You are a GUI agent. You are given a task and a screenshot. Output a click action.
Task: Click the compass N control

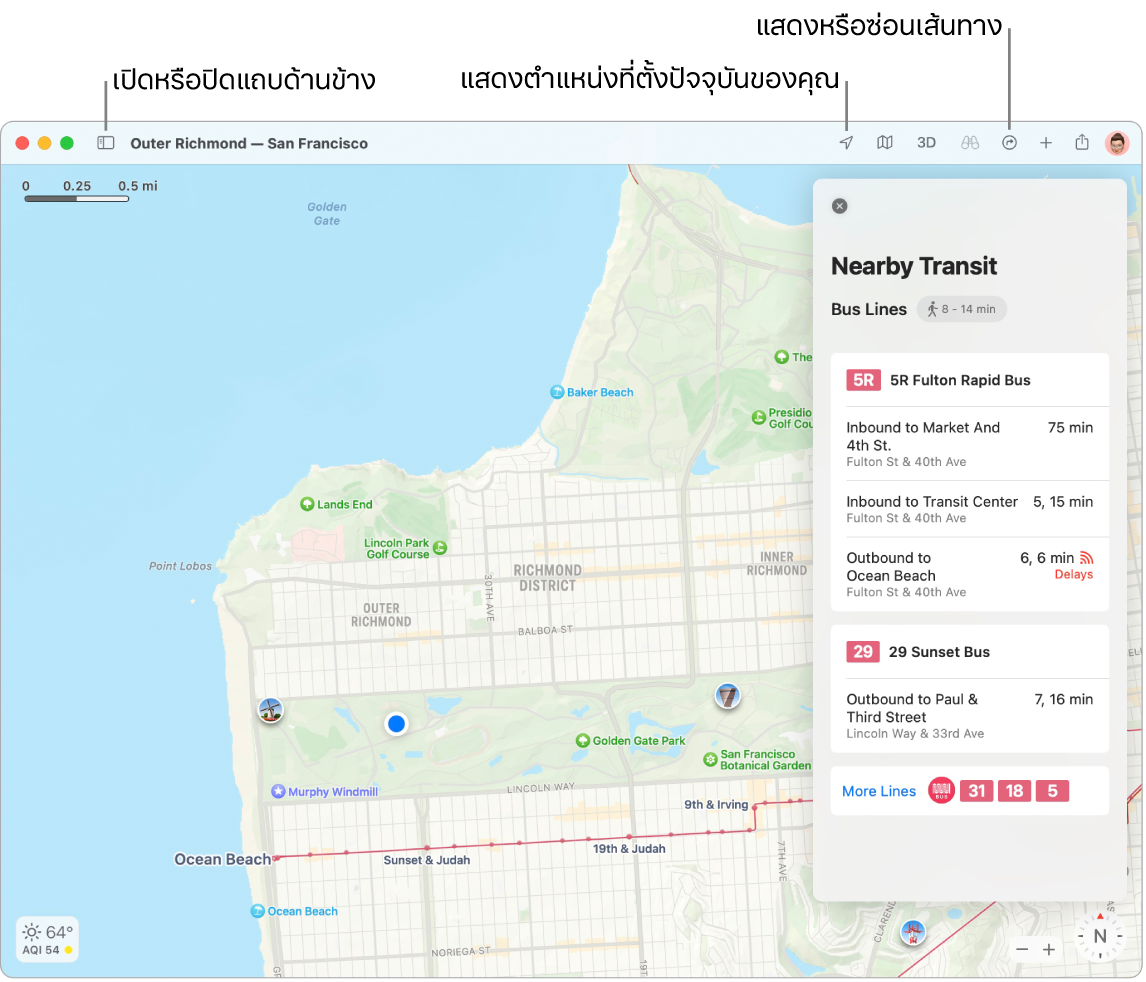(x=1100, y=936)
